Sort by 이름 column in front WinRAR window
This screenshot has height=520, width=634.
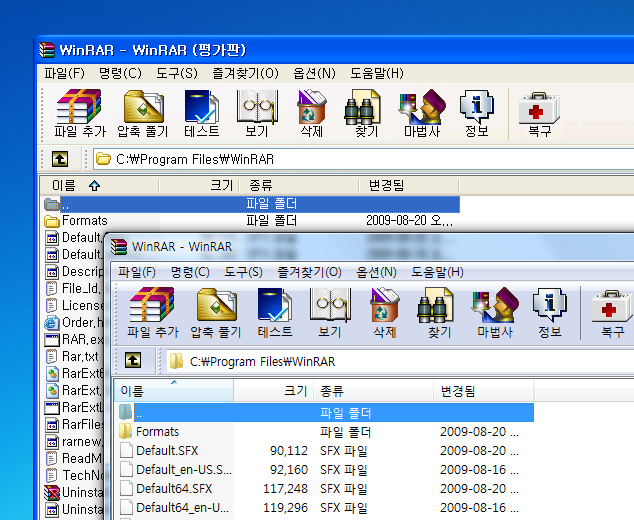point(174,391)
